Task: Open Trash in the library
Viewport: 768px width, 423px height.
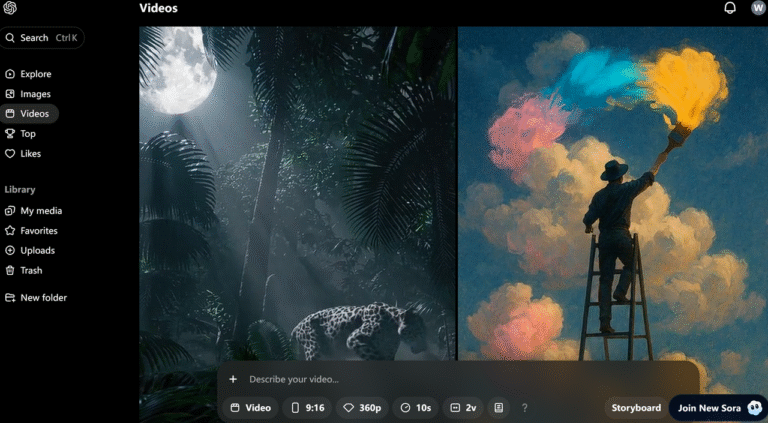Action: tap(31, 270)
